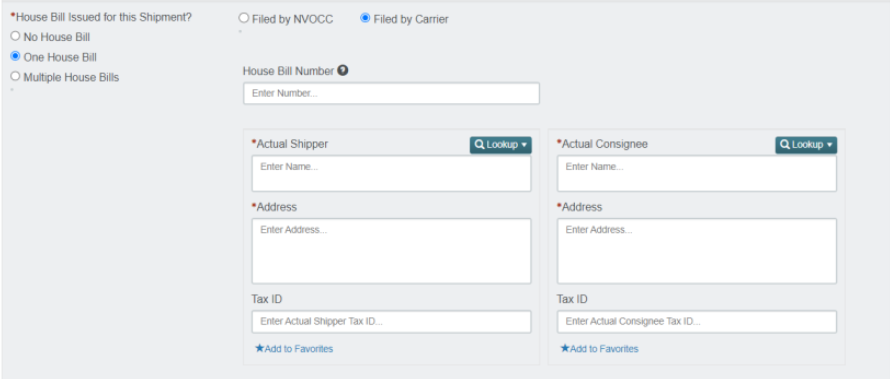Click the Actual Shipper name field
Viewport: 890px width, 379px height.
click(391, 174)
